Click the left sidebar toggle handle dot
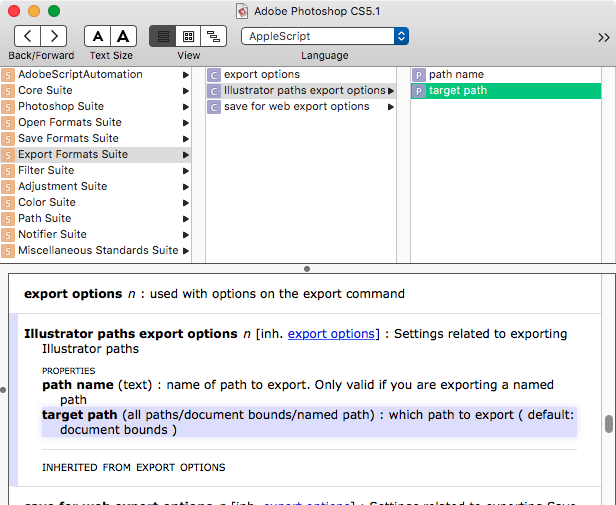The height and width of the screenshot is (505, 616). pyautogui.click(x=3, y=390)
